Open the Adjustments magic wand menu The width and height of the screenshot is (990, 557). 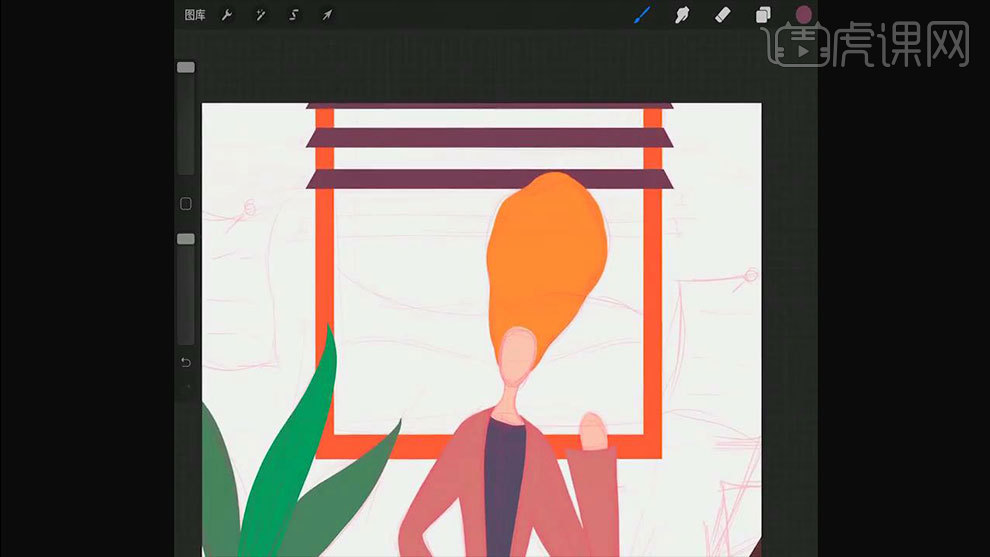point(260,15)
